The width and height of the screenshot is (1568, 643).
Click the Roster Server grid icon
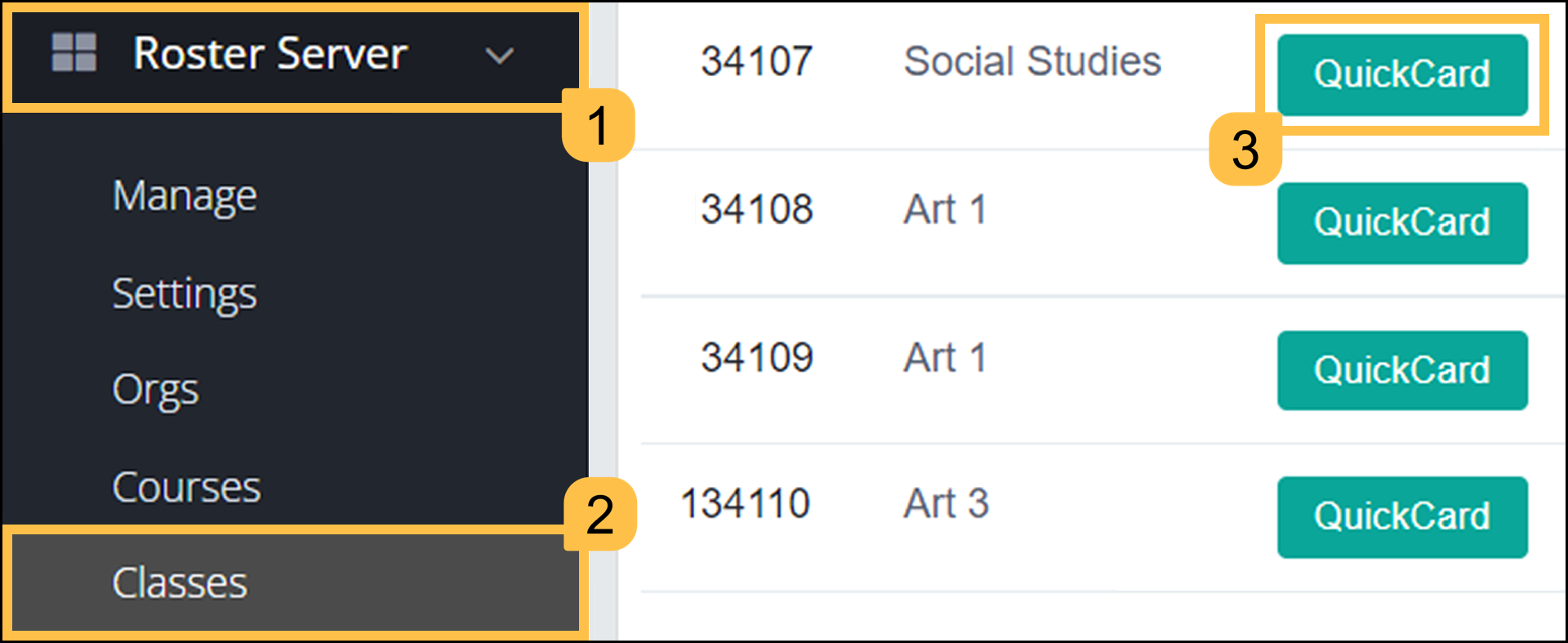click(74, 53)
